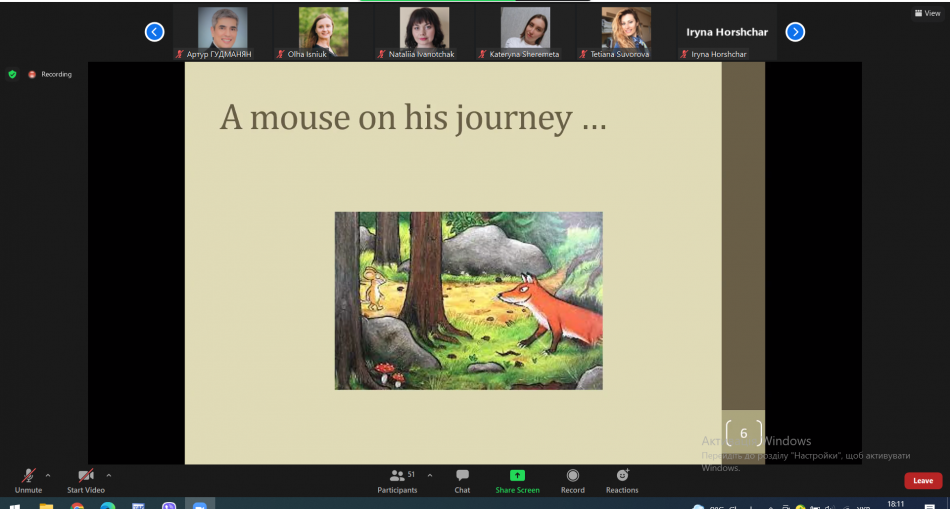Click the green encryption shield icon
Image resolution: width=950 pixels, height=509 pixels.
12,74
